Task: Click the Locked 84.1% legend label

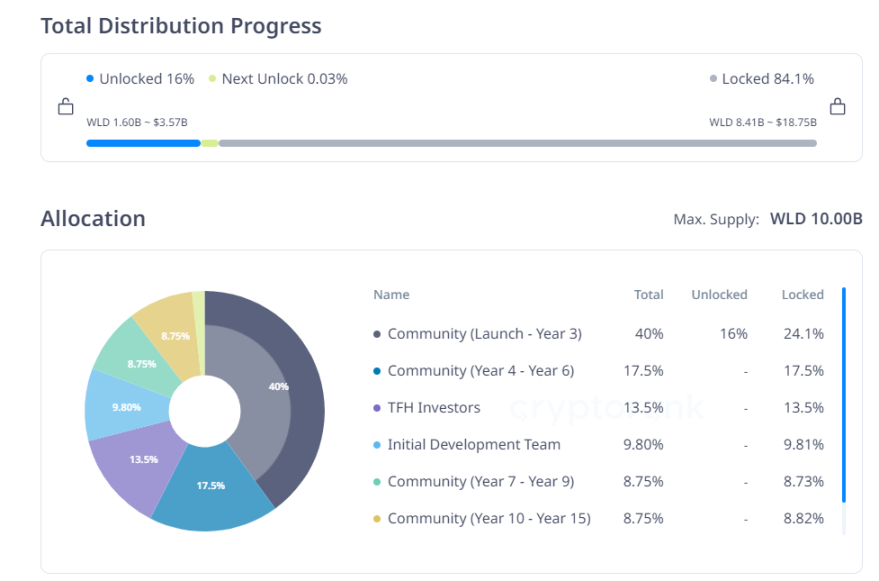Action: [x=768, y=79]
